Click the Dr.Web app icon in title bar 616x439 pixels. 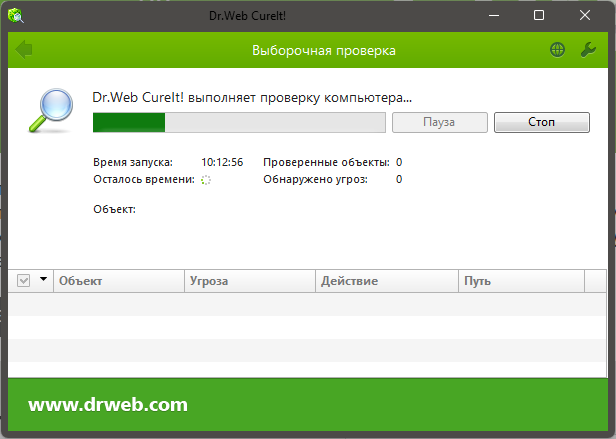(18, 15)
